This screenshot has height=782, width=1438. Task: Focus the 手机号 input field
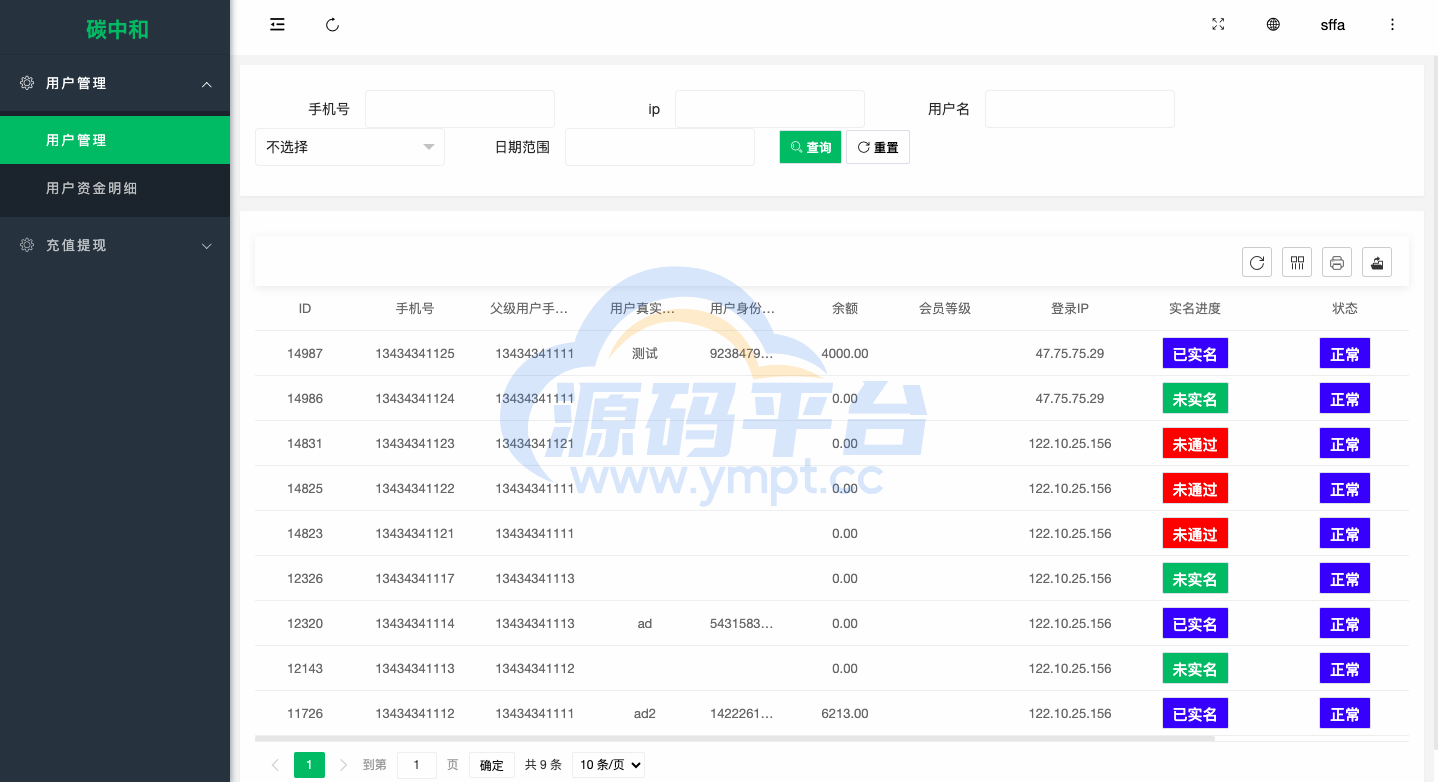pos(460,109)
